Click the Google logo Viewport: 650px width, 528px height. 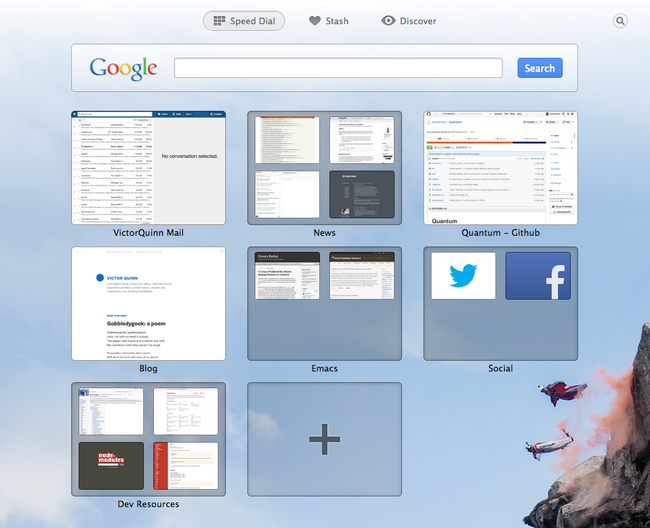[x=123, y=68]
